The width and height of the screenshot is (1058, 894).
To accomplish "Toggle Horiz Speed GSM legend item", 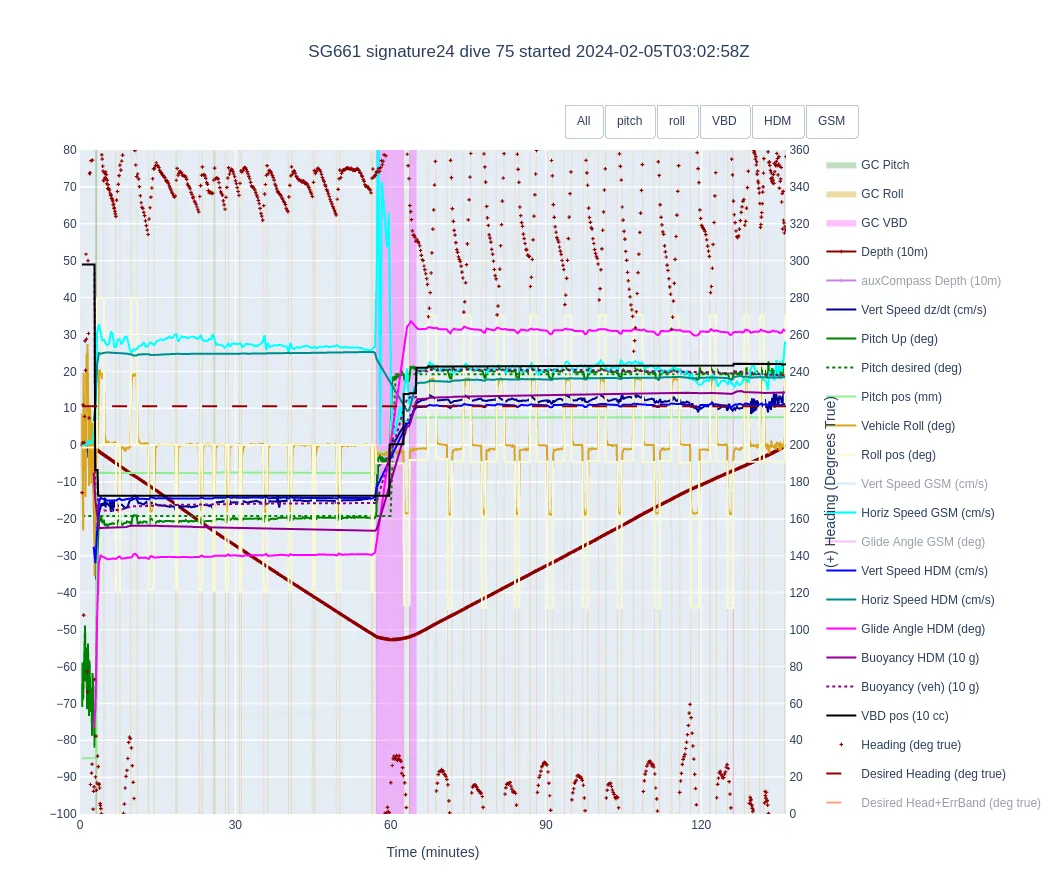I will click(927, 513).
